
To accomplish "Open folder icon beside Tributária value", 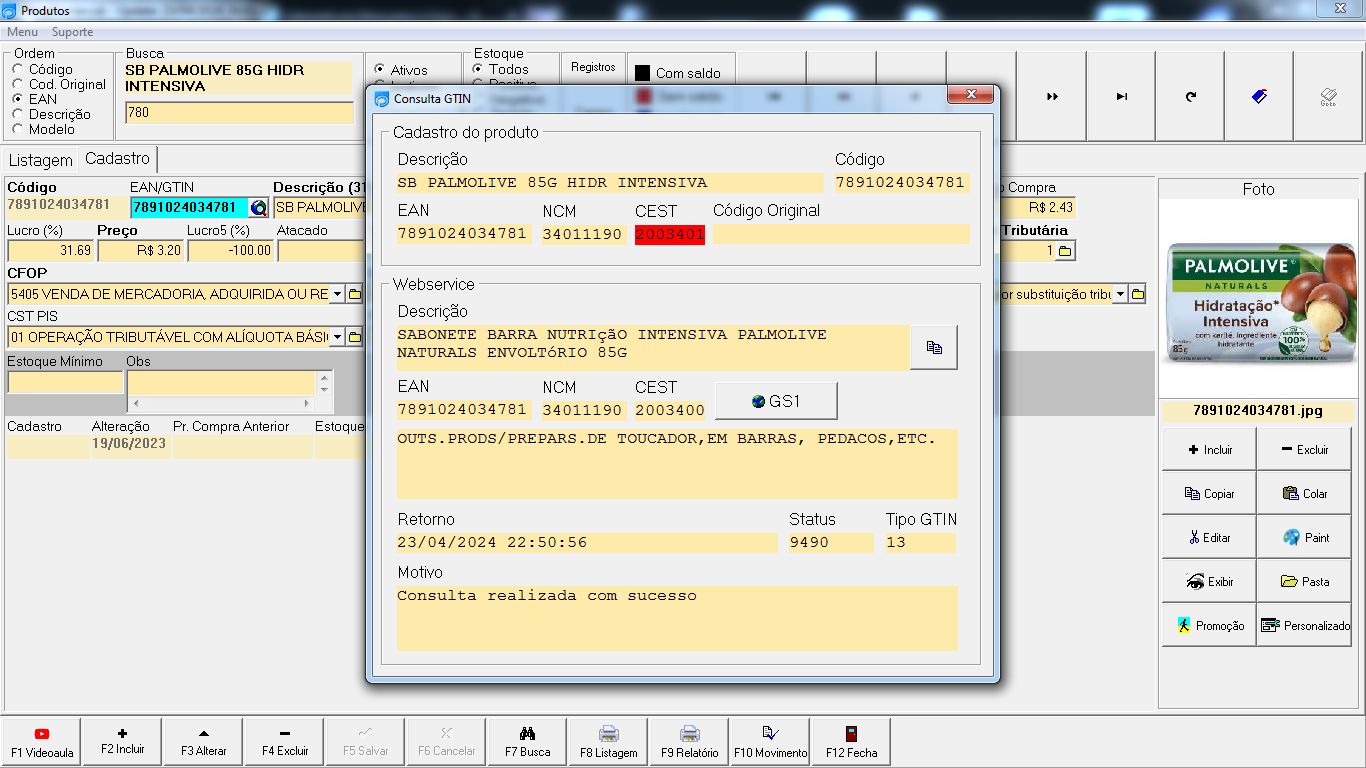I will point(1065,251).
